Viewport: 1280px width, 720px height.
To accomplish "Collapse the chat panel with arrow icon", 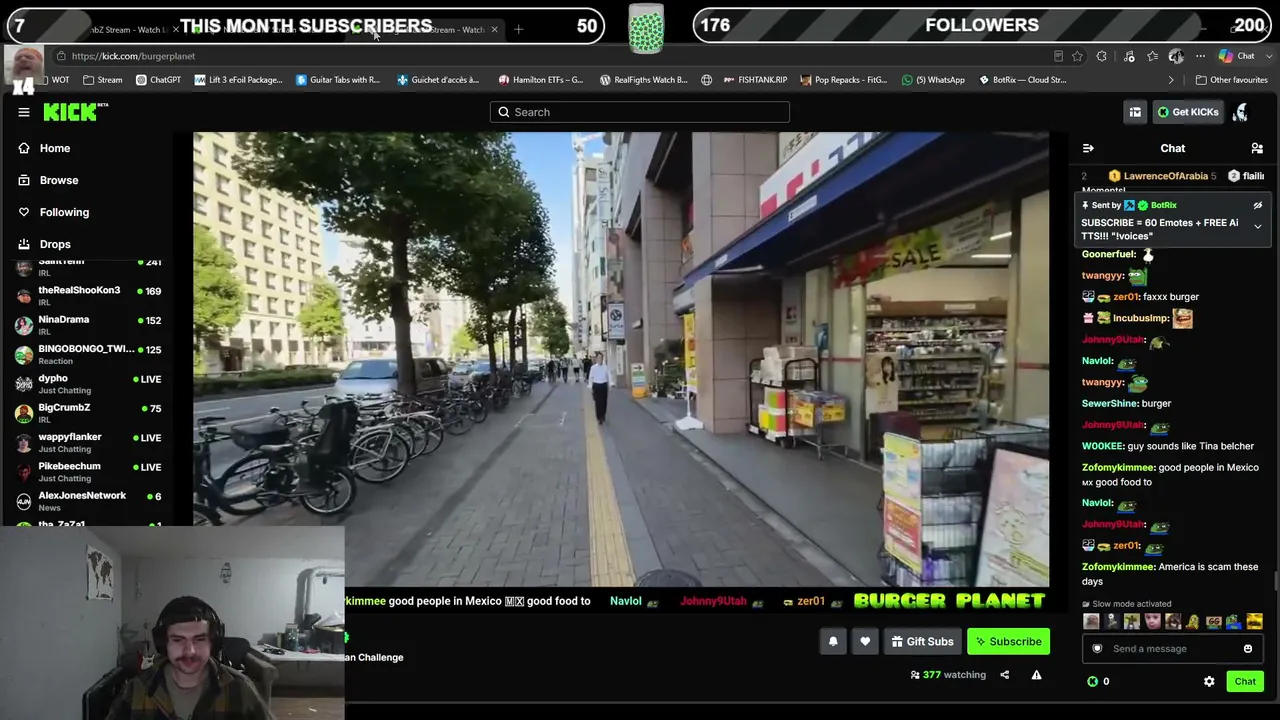I will coord(1088,148).
